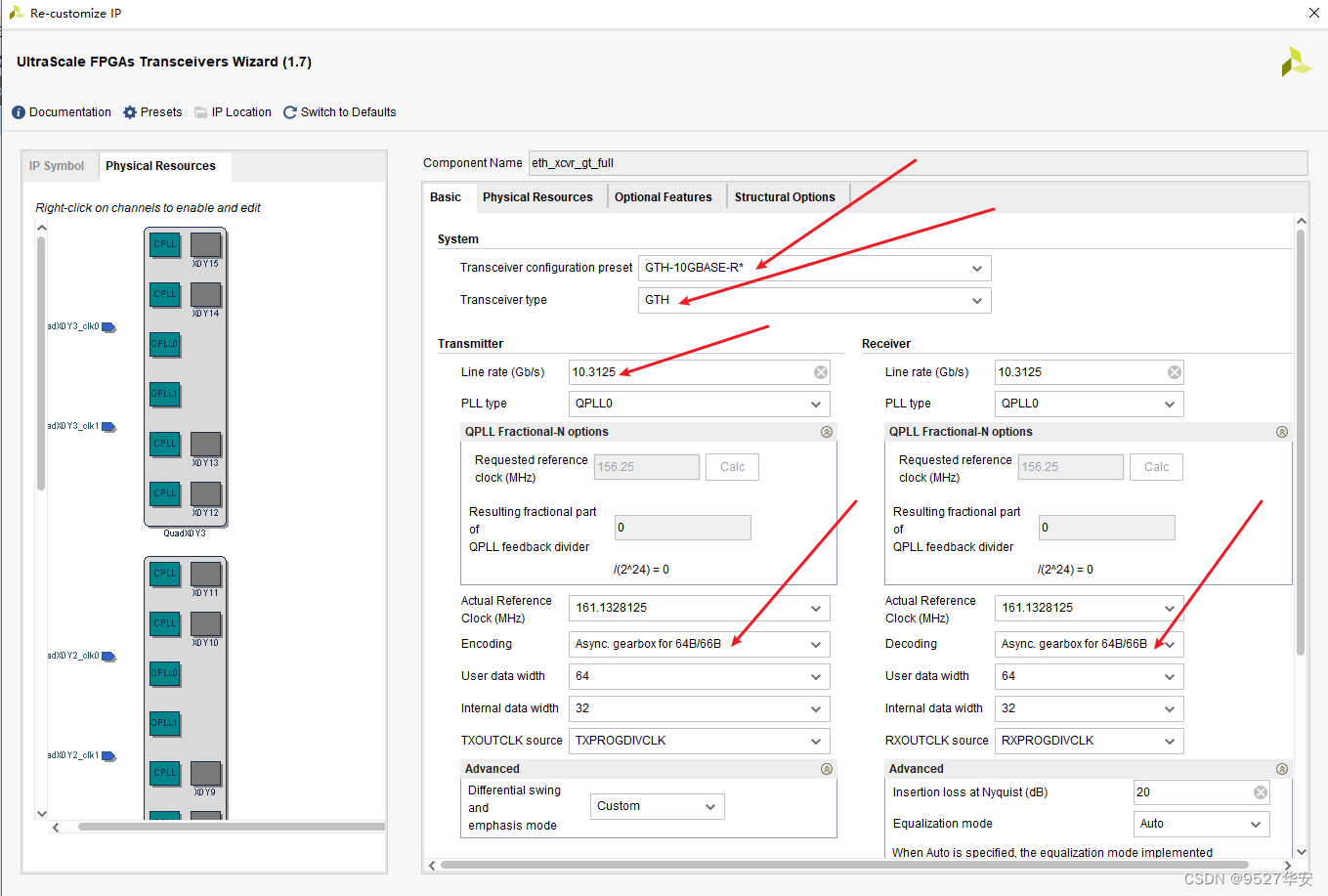Image resolution: width=1328 pixels, height=896 pixels.
Task: Open the Documentation info icon
Action: tap(19, 112)
